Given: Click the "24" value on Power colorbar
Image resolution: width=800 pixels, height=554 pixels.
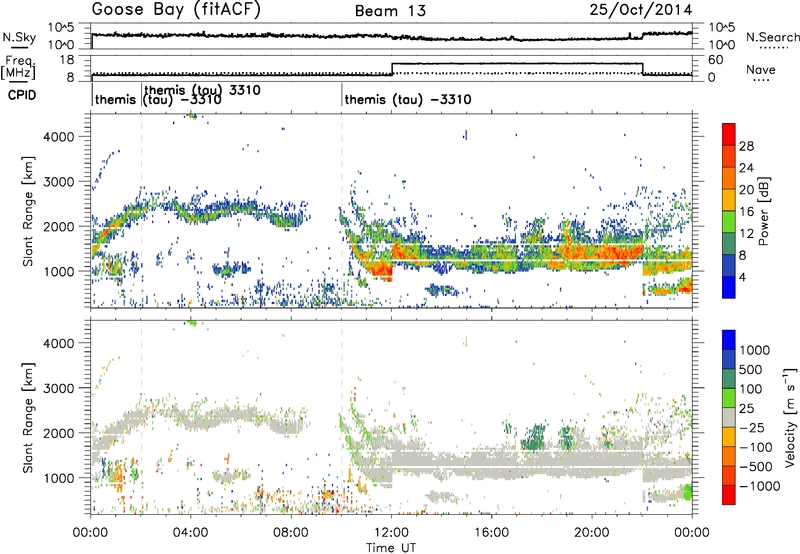Looking at the screenshot, I should tap(746, 168).
